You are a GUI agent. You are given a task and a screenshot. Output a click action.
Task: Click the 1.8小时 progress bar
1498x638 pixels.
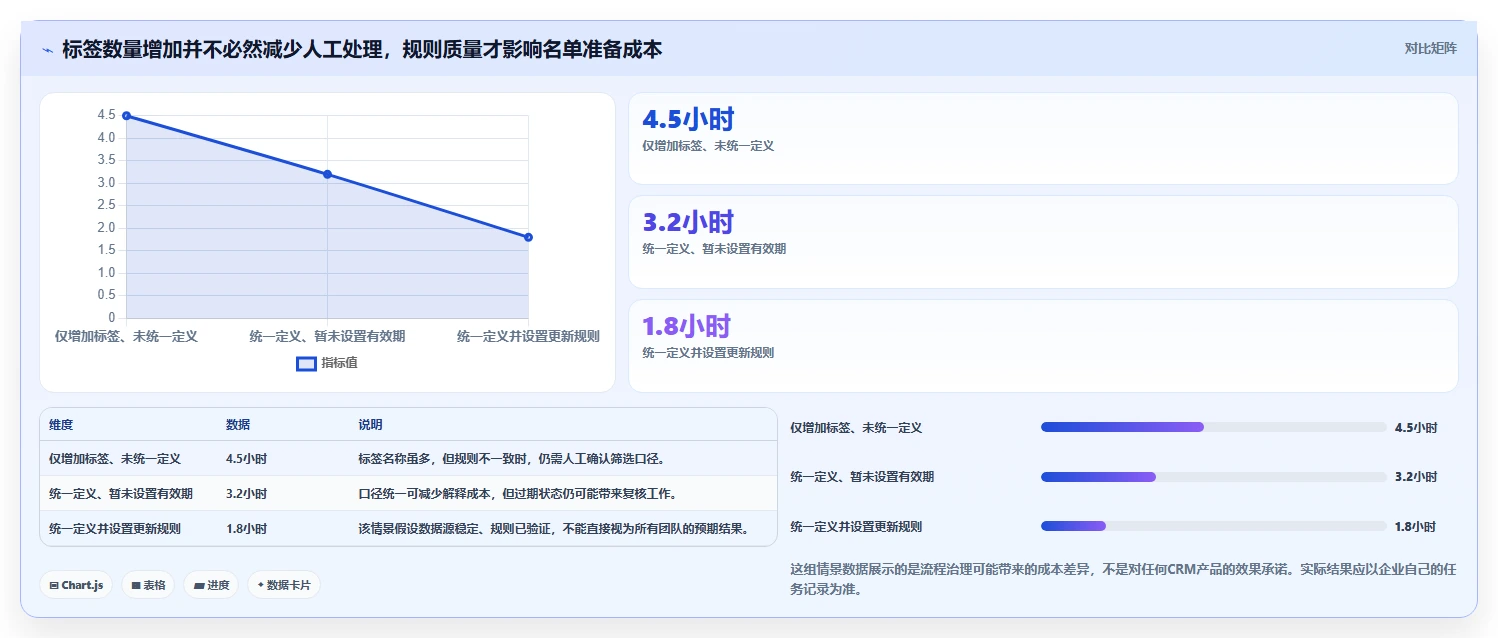pyautogui.click(x=1214, y=526)
